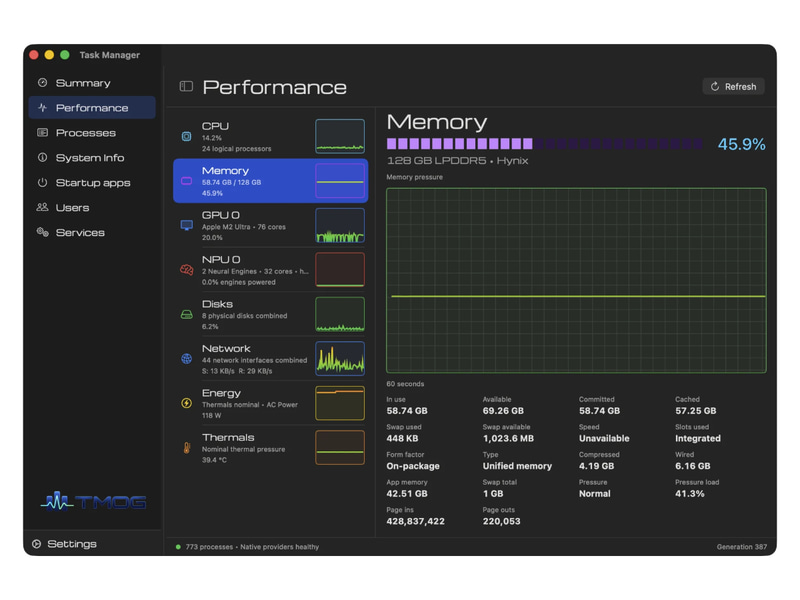
Task: Click the Memory mini usage graph
Action: 340,181
